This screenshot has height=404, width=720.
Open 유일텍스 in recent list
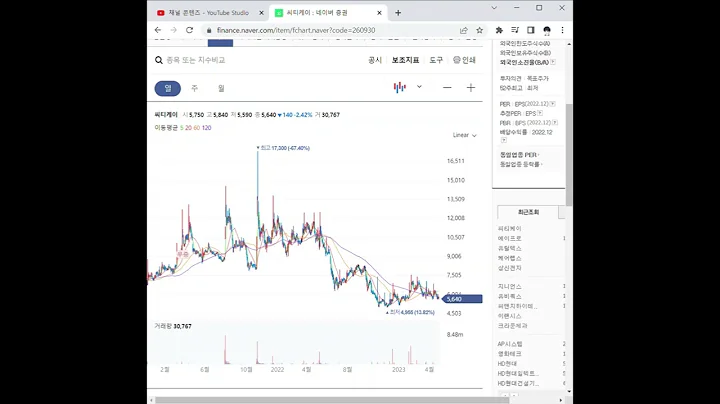coord(510,248)
